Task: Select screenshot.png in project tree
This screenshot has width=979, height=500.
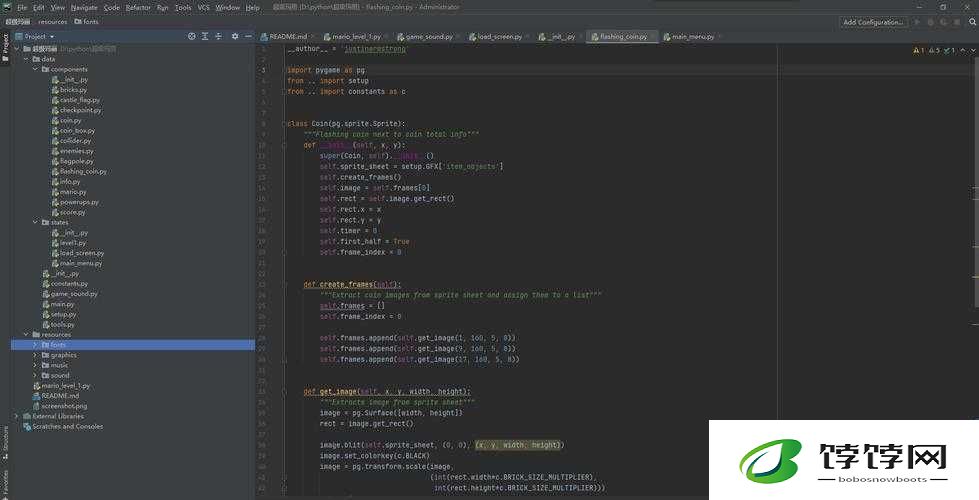Action: pyautogui.click(x=60, y=406)
